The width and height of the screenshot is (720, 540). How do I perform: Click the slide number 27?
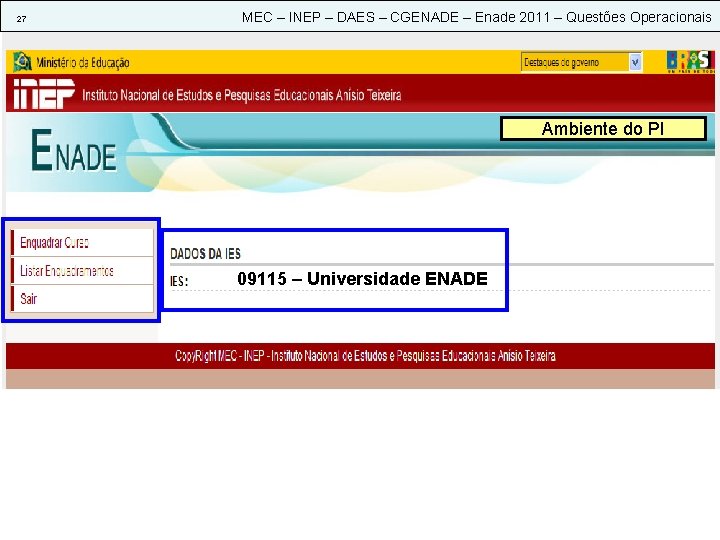21,19
